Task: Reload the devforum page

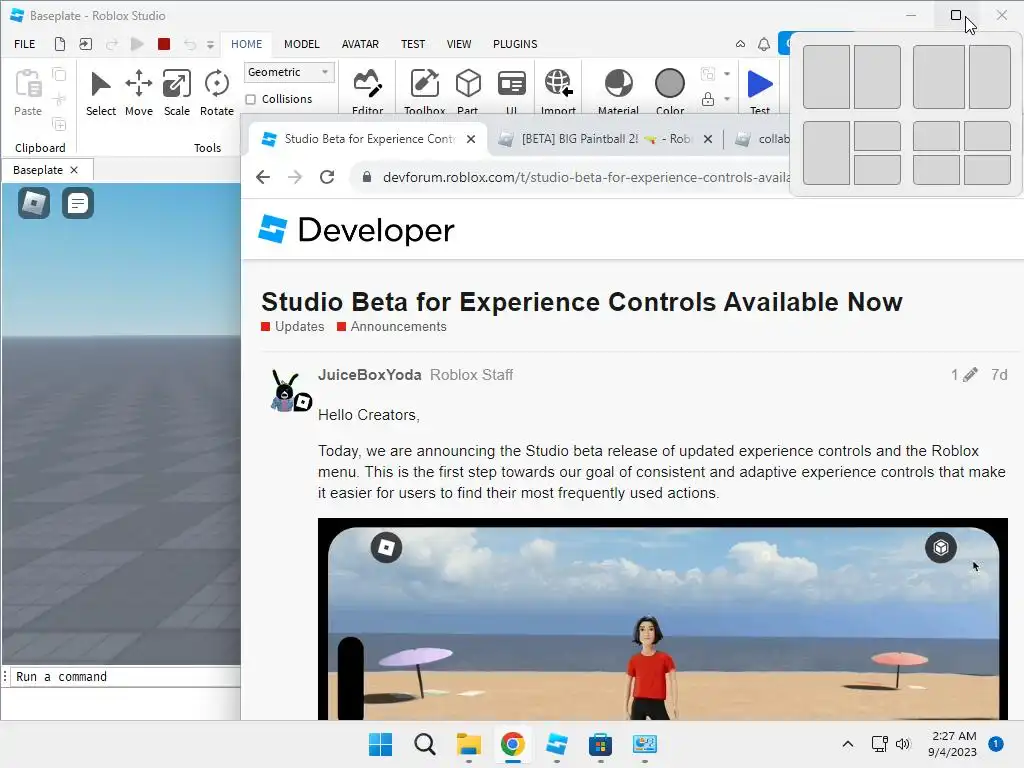Action: click(327, 177)
